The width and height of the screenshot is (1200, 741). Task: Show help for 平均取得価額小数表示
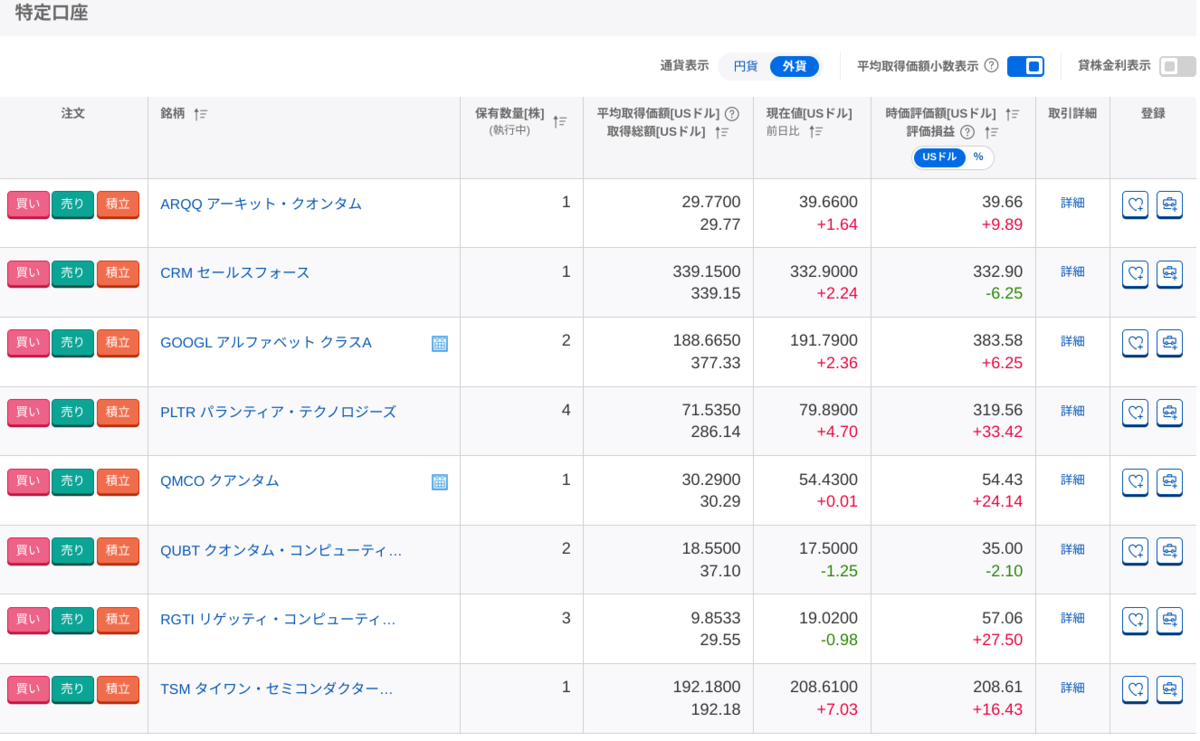991,65
